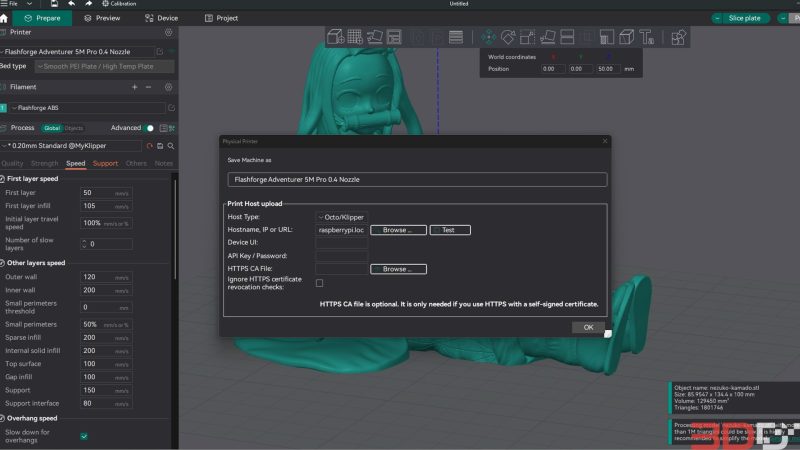Open the Bed type dropdown

105,66
